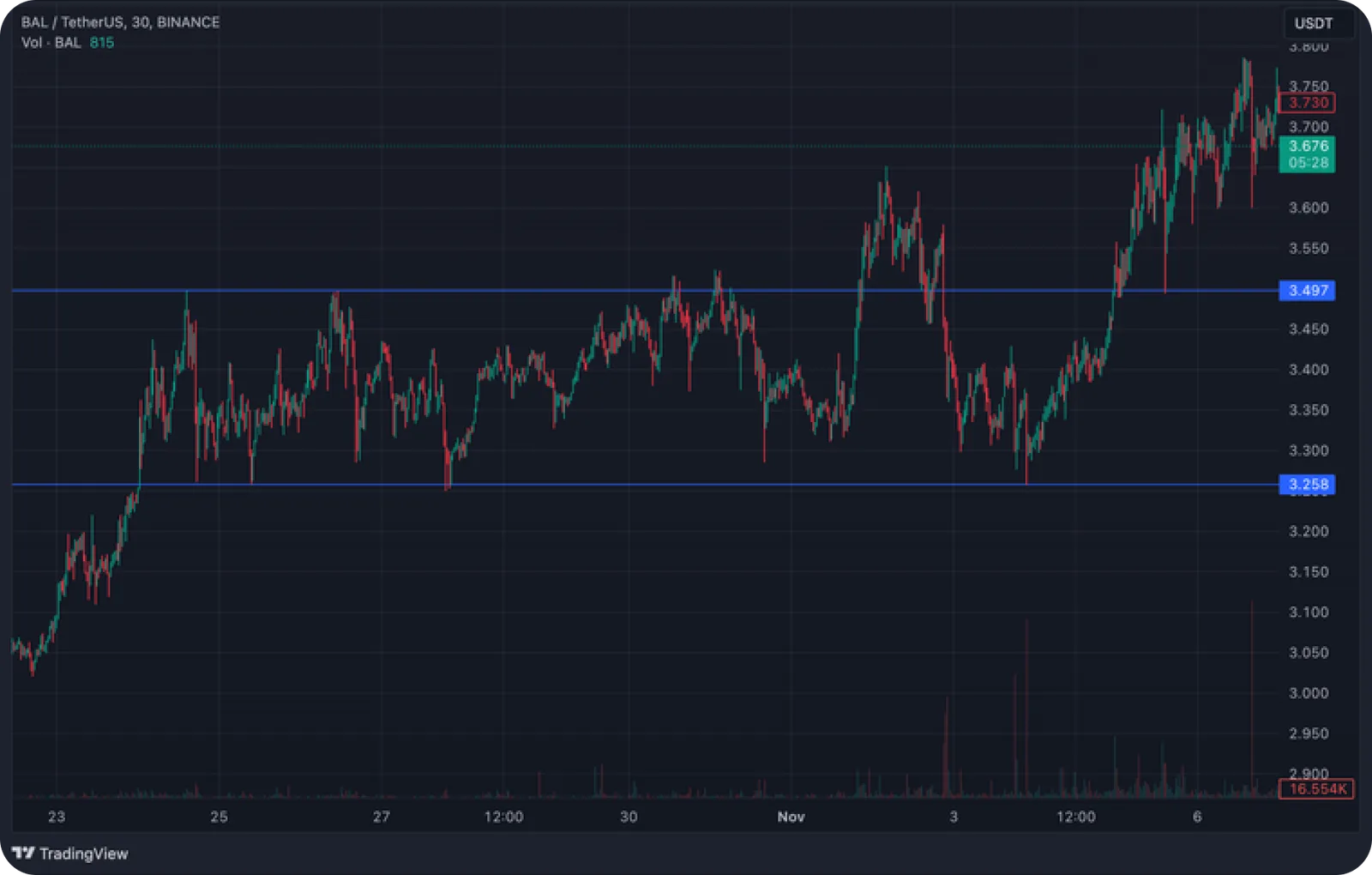
Task: Click the TradingView logo link
Action: pyautogui.click(x=70, y=854)
